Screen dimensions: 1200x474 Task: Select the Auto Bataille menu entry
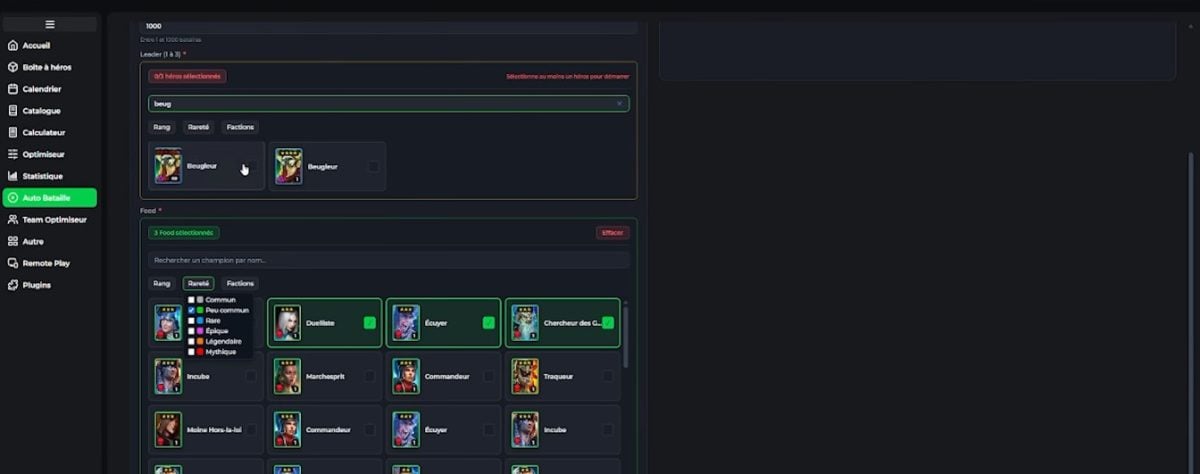[x=50, y=198]
